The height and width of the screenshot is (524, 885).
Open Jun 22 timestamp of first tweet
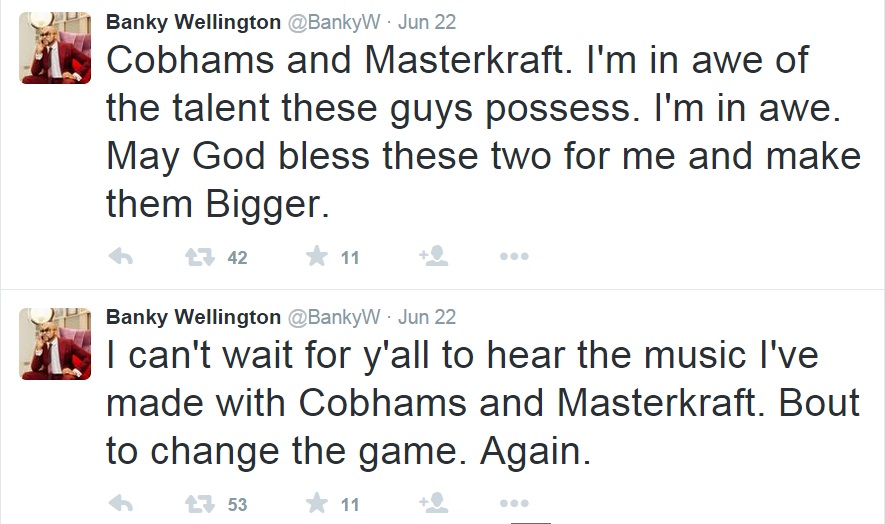click(427, 22)
